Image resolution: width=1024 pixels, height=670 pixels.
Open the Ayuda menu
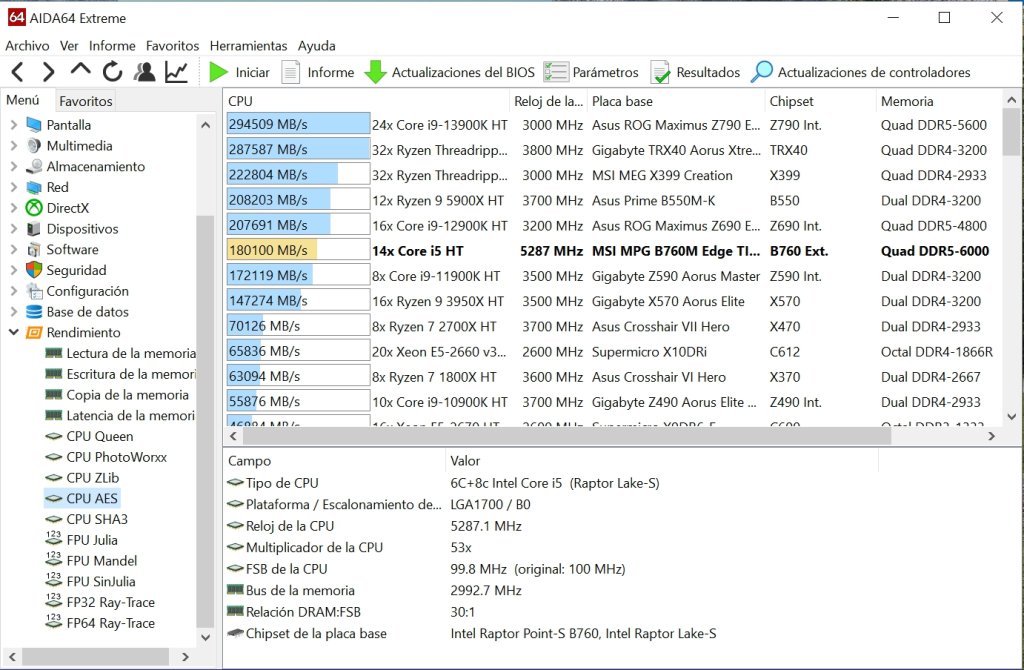tap(317, 46)
